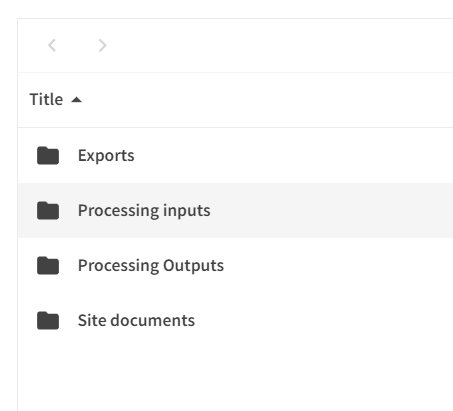Go forward with the right chevron arrow
The width and height of the screenshot is (453, 411).
(x=102, y=45)
